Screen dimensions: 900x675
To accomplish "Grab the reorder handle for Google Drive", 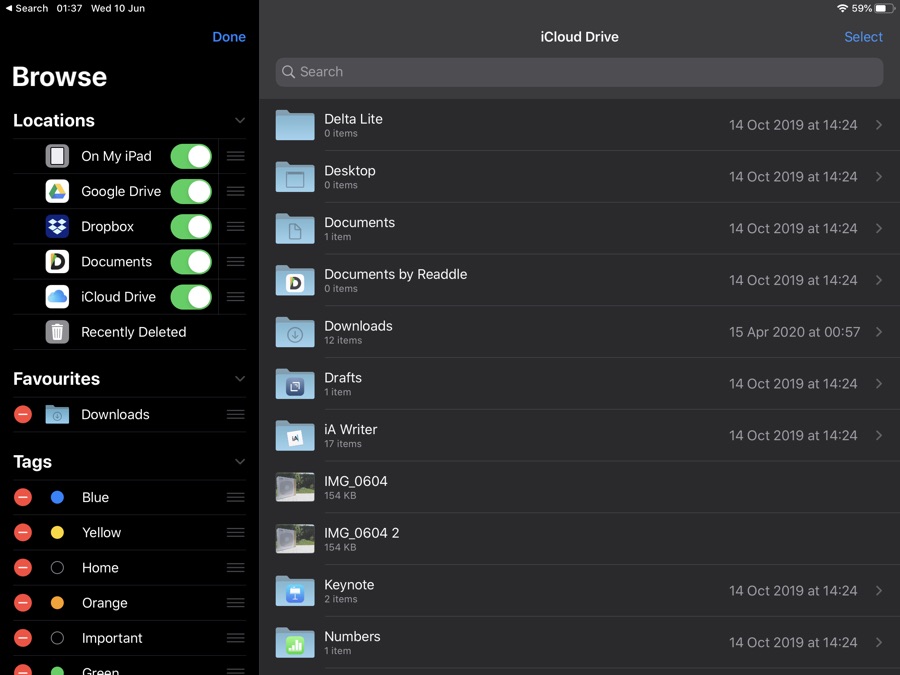I will point(235,191).
